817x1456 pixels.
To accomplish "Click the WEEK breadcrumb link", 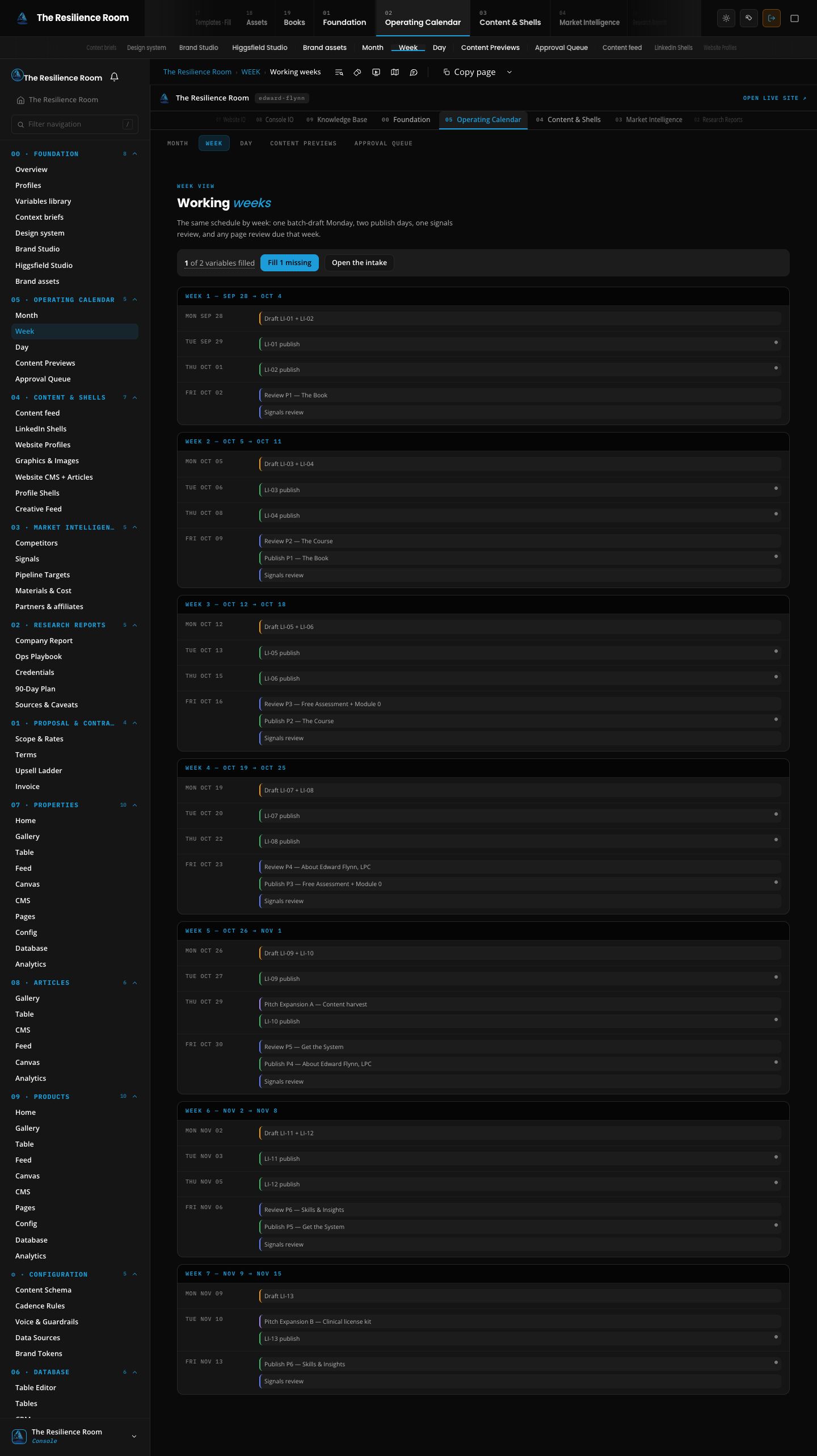I will point(251,72).
